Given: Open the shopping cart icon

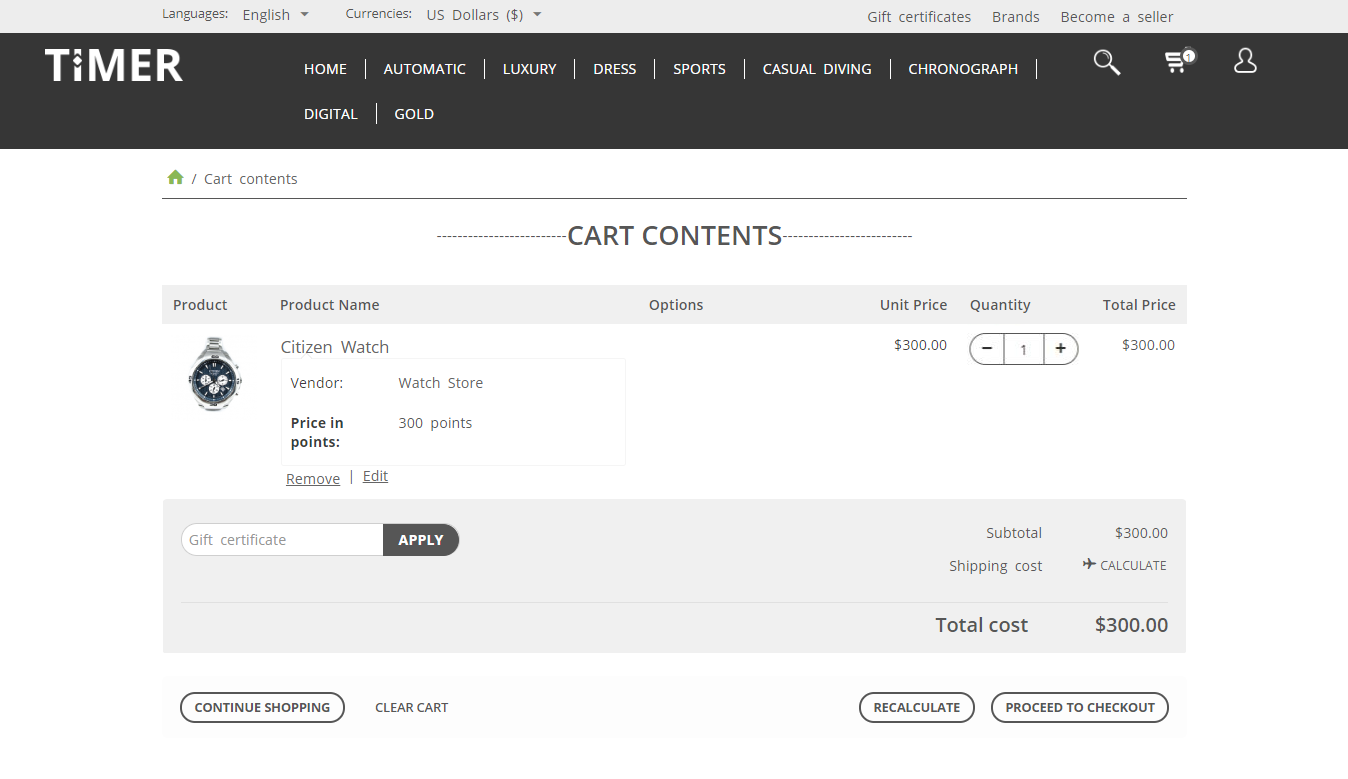Looking at the screenshot, I should 1179,62.
